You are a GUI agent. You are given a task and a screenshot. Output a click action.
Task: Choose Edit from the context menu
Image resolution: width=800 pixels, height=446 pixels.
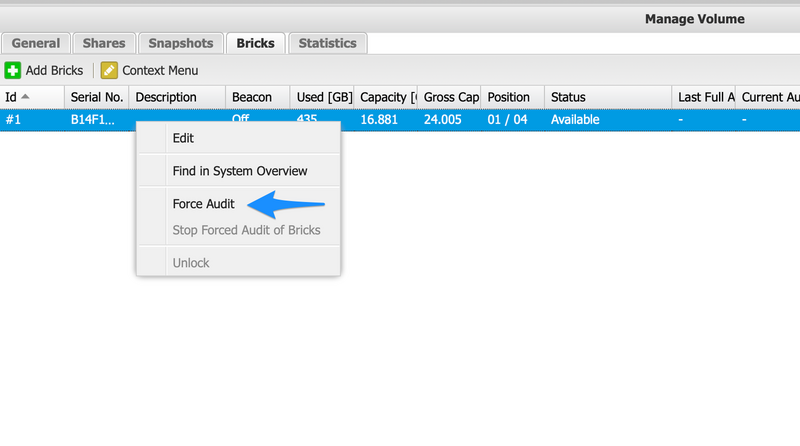[184, 138]
